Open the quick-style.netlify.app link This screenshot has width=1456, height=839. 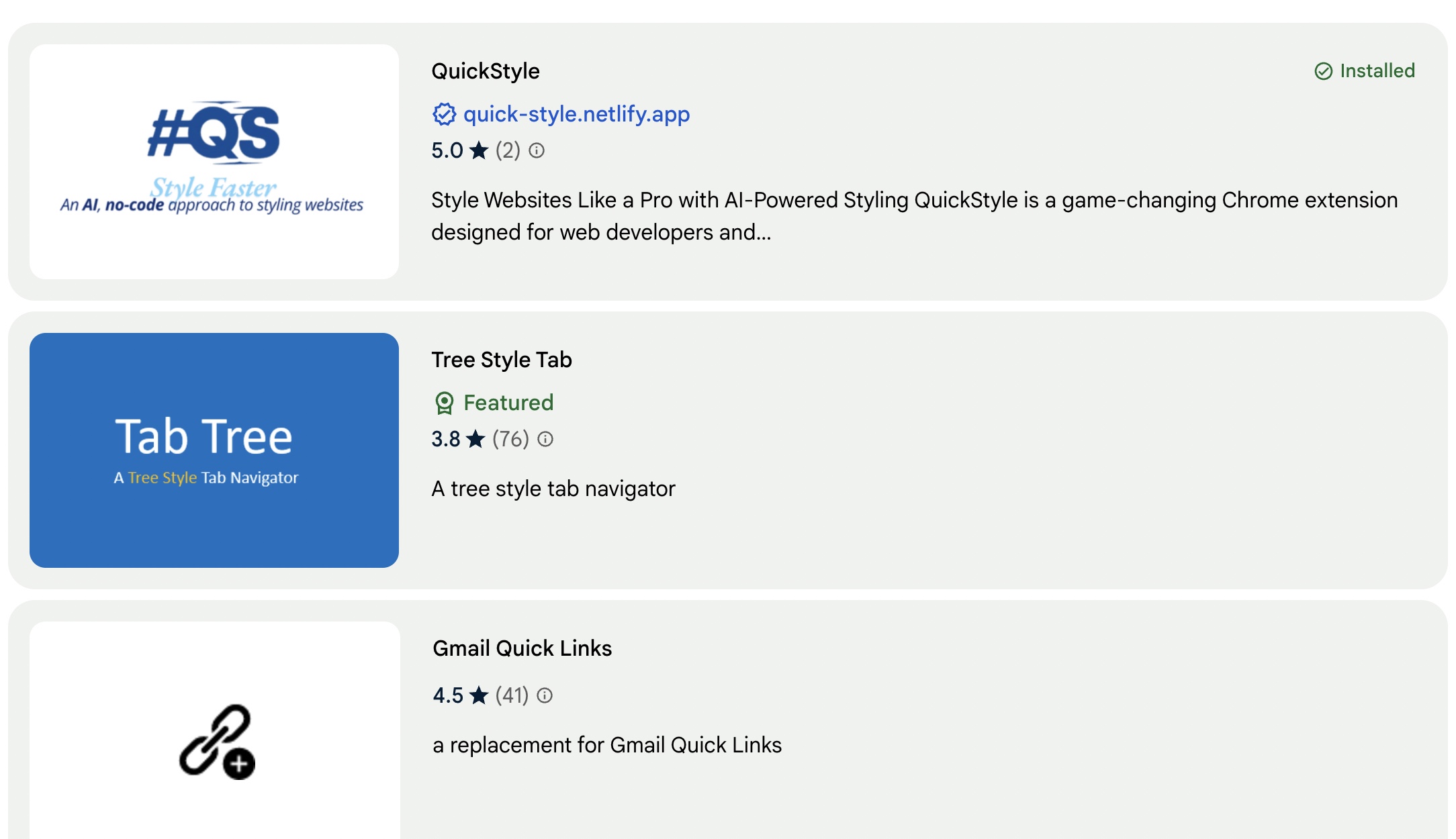click(576, 114)
